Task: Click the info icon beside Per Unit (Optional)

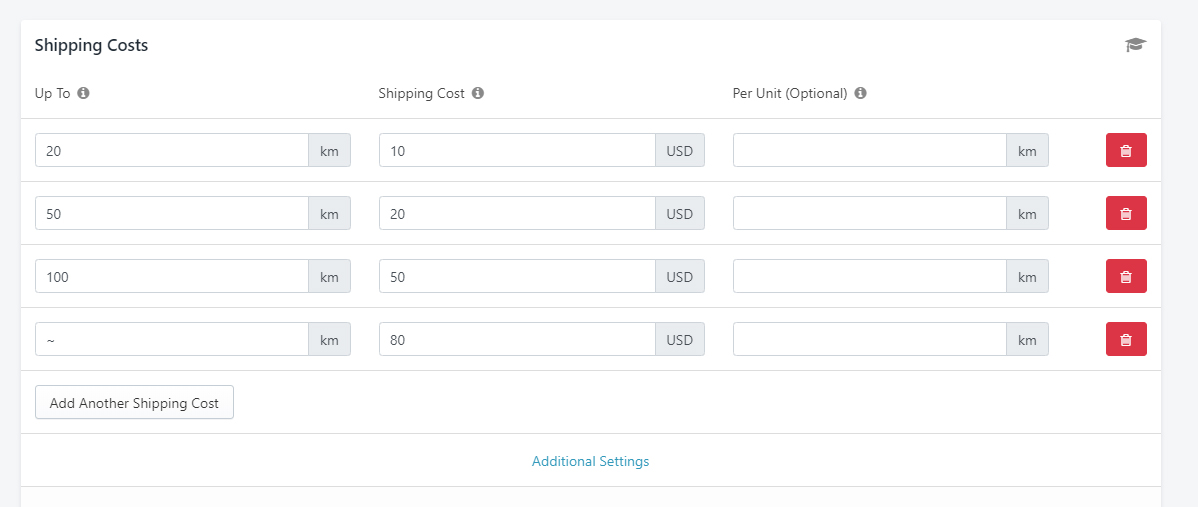Action: [x=860, y=93]
